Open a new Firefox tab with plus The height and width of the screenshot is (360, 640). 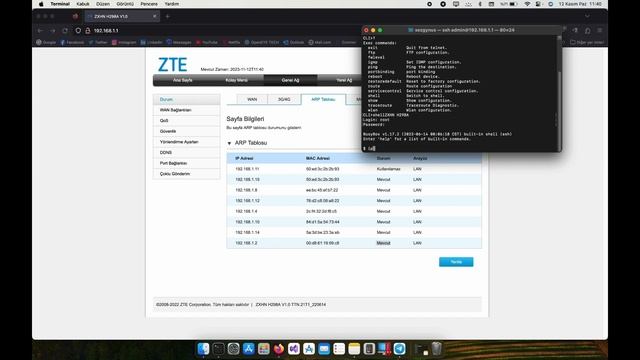point(167,16)
